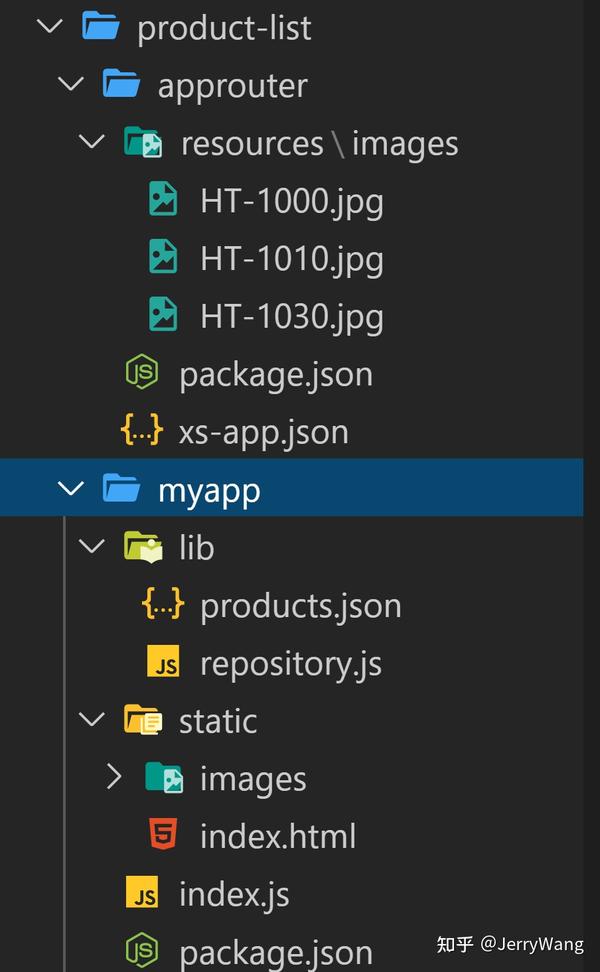Select the repository.js file
The height and width of the screenshot is (972, 600).
290,662
